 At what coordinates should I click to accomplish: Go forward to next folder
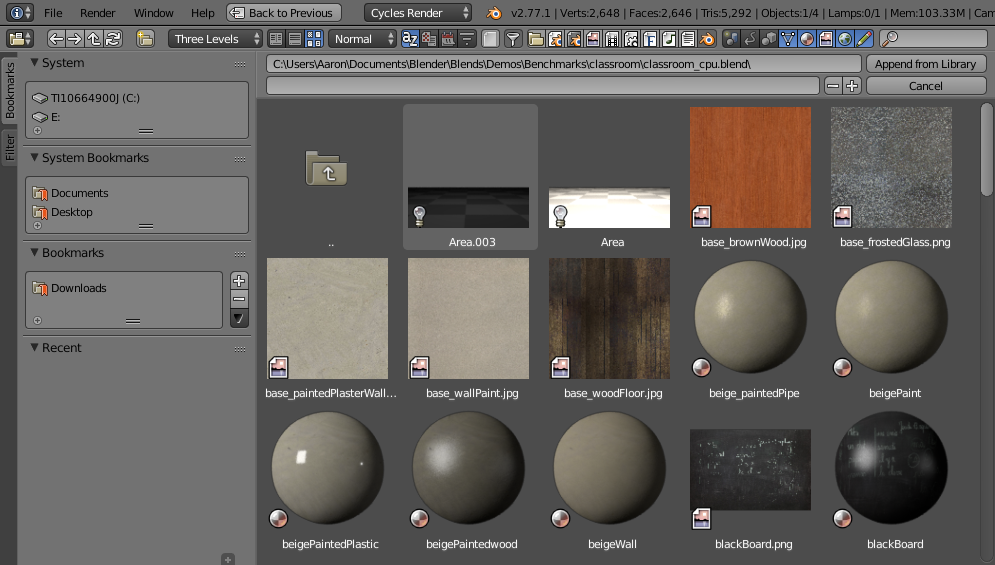click(75, 39)
